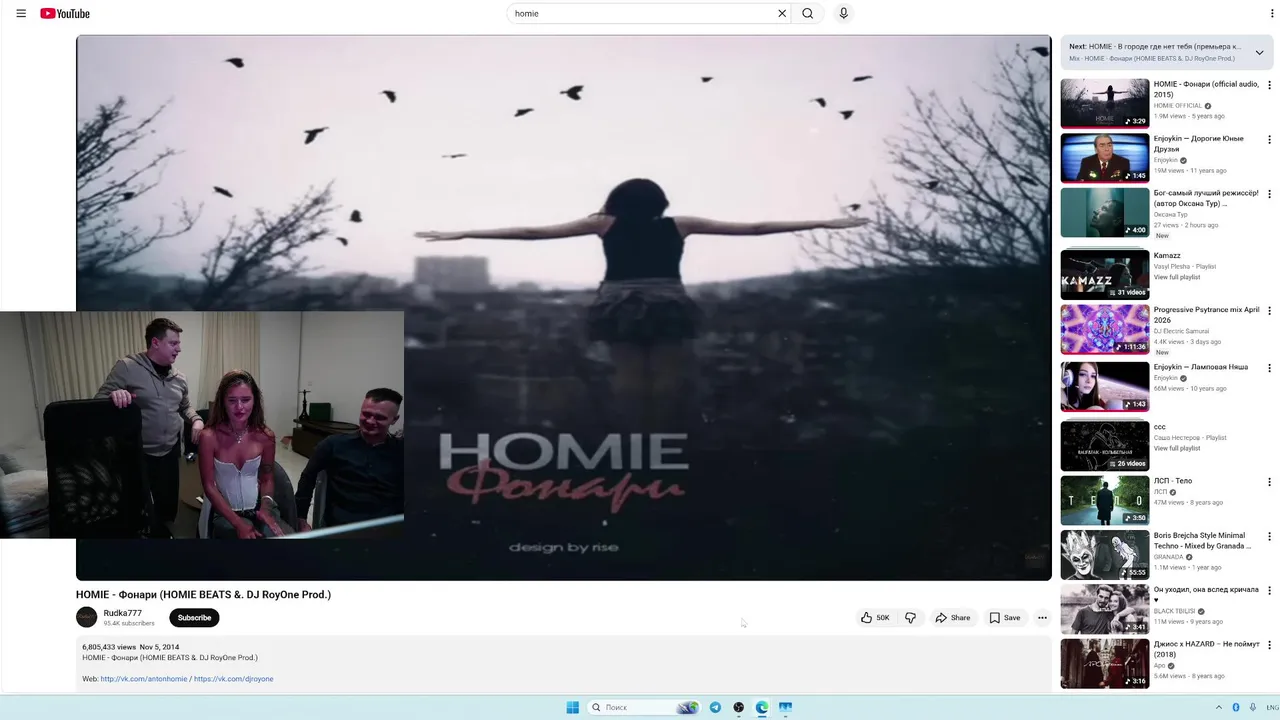
Task: Go to the YouTube home logo
Action: [65, 13]
